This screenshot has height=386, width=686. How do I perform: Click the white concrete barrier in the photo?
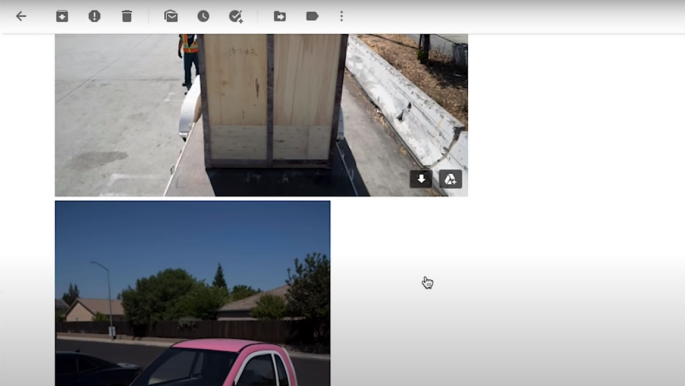pyautogui.click(x=407, y=105)
